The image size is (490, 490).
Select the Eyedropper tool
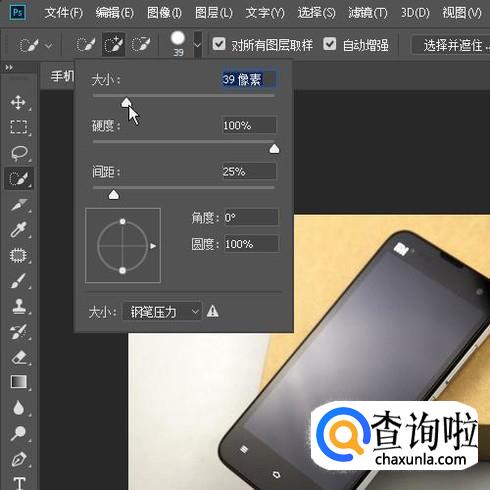pyautogui.click(x=18, y=229)
